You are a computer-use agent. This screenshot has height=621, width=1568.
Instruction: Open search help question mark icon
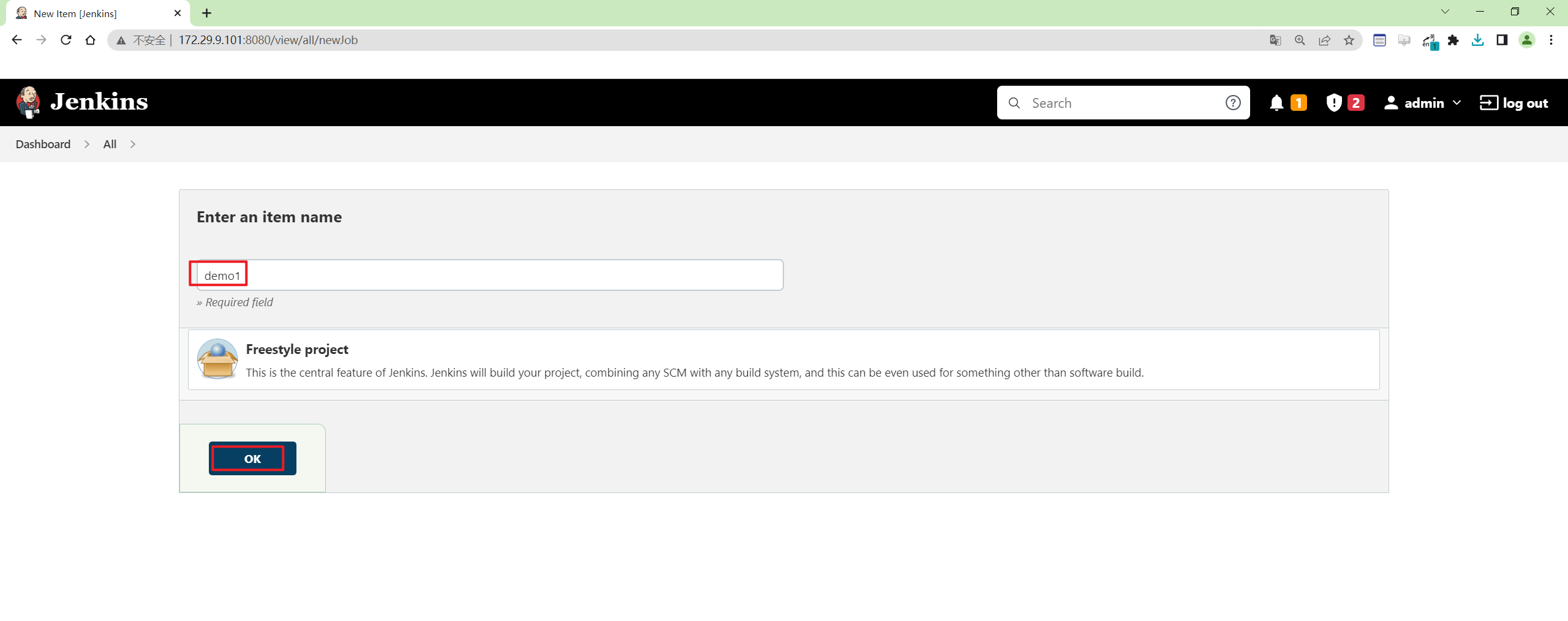[x=1233, y=103]
